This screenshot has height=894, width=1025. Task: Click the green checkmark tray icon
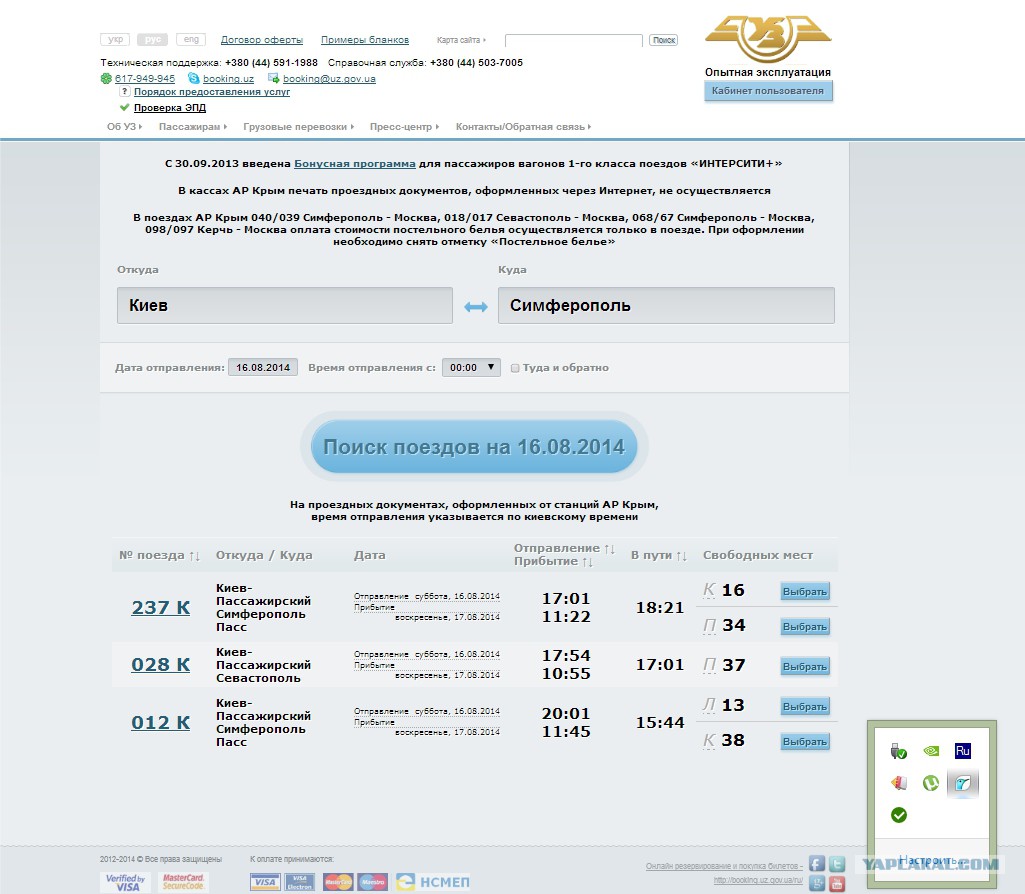(x=899, y=814)
